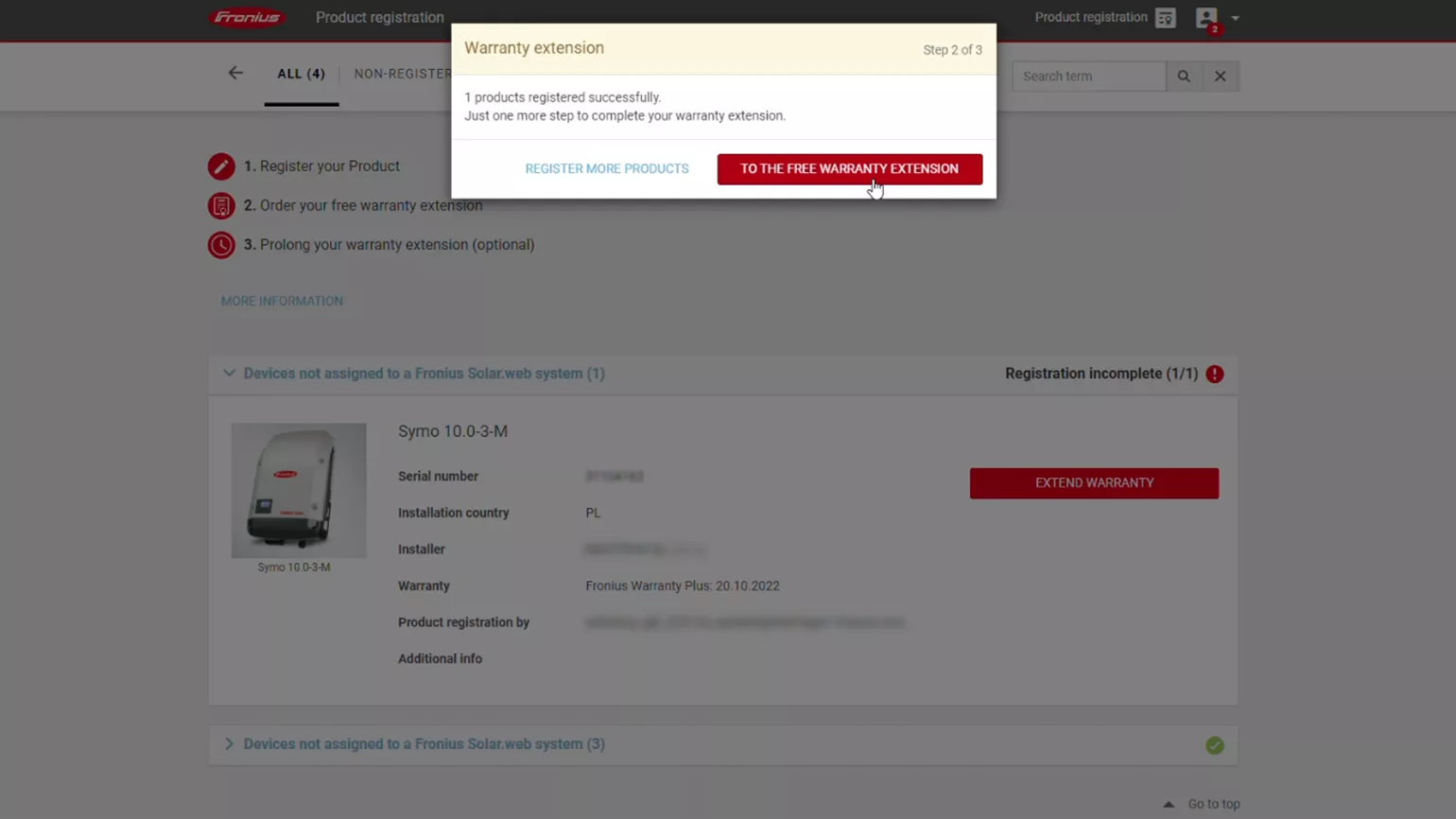Click the Fronius logo

click(x=247, y=18)
